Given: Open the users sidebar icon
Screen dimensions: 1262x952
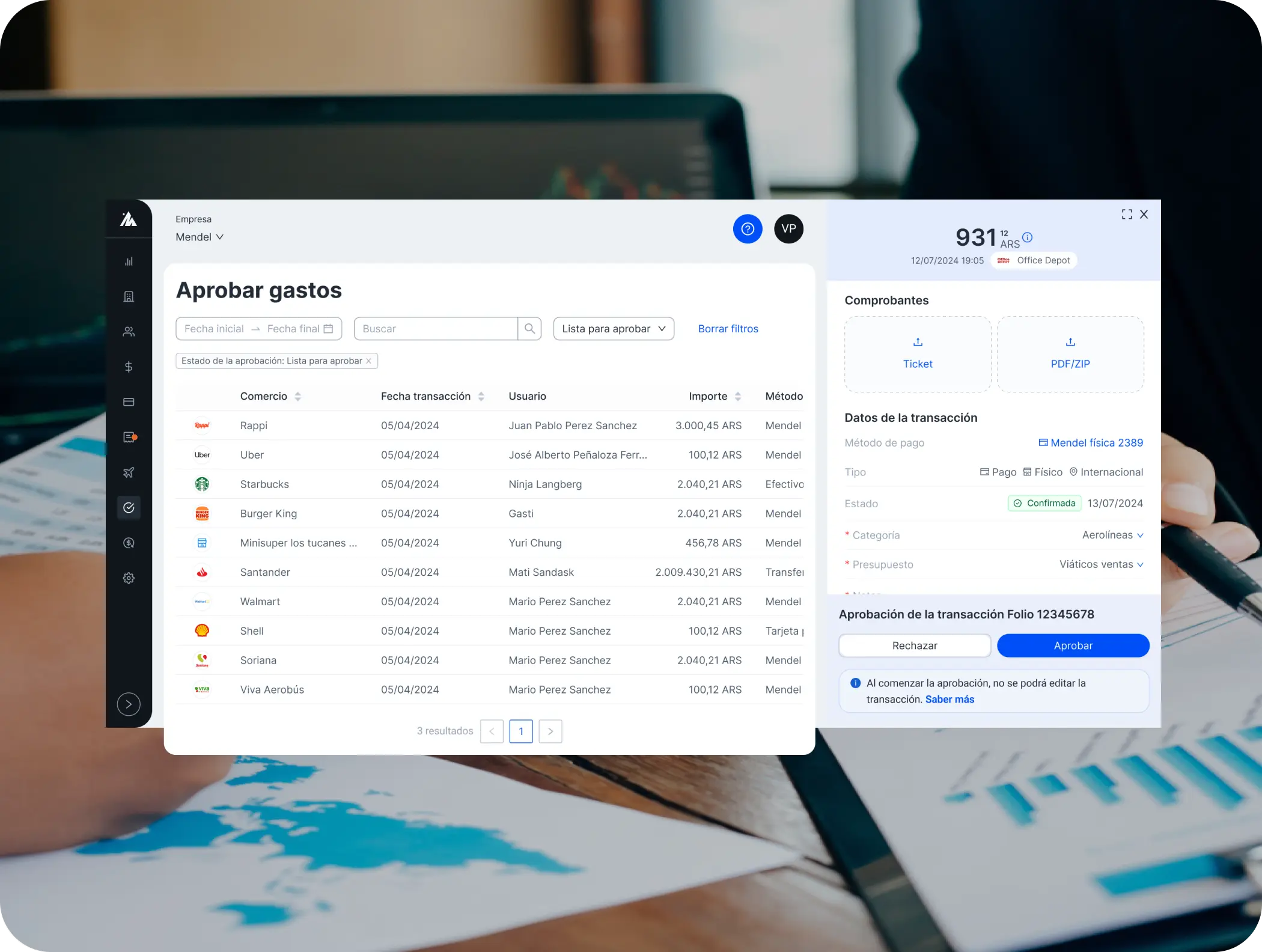Looking at the screenshot, I should tap(129, 332).
